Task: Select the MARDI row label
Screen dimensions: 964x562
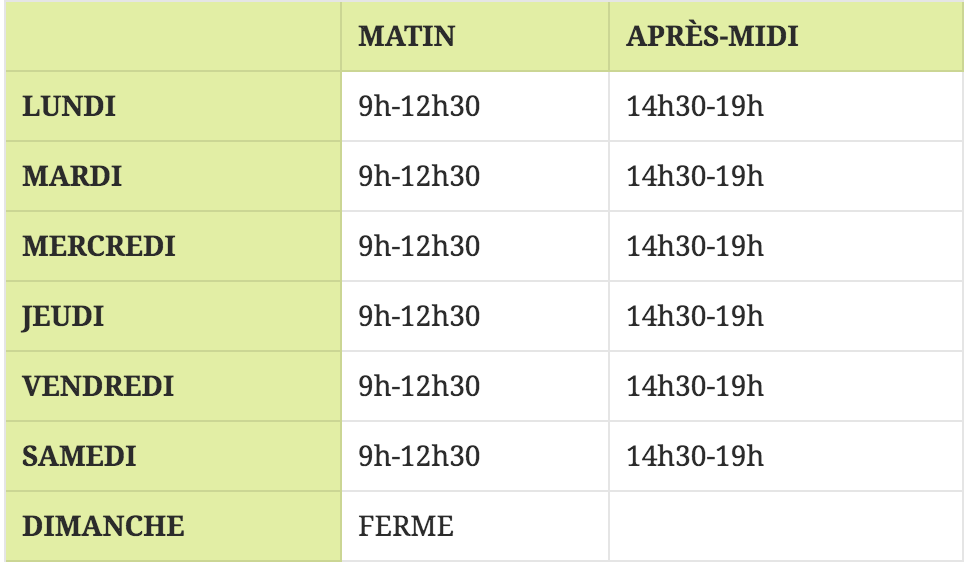Action: pyautogui.click(x=72, y=176)
